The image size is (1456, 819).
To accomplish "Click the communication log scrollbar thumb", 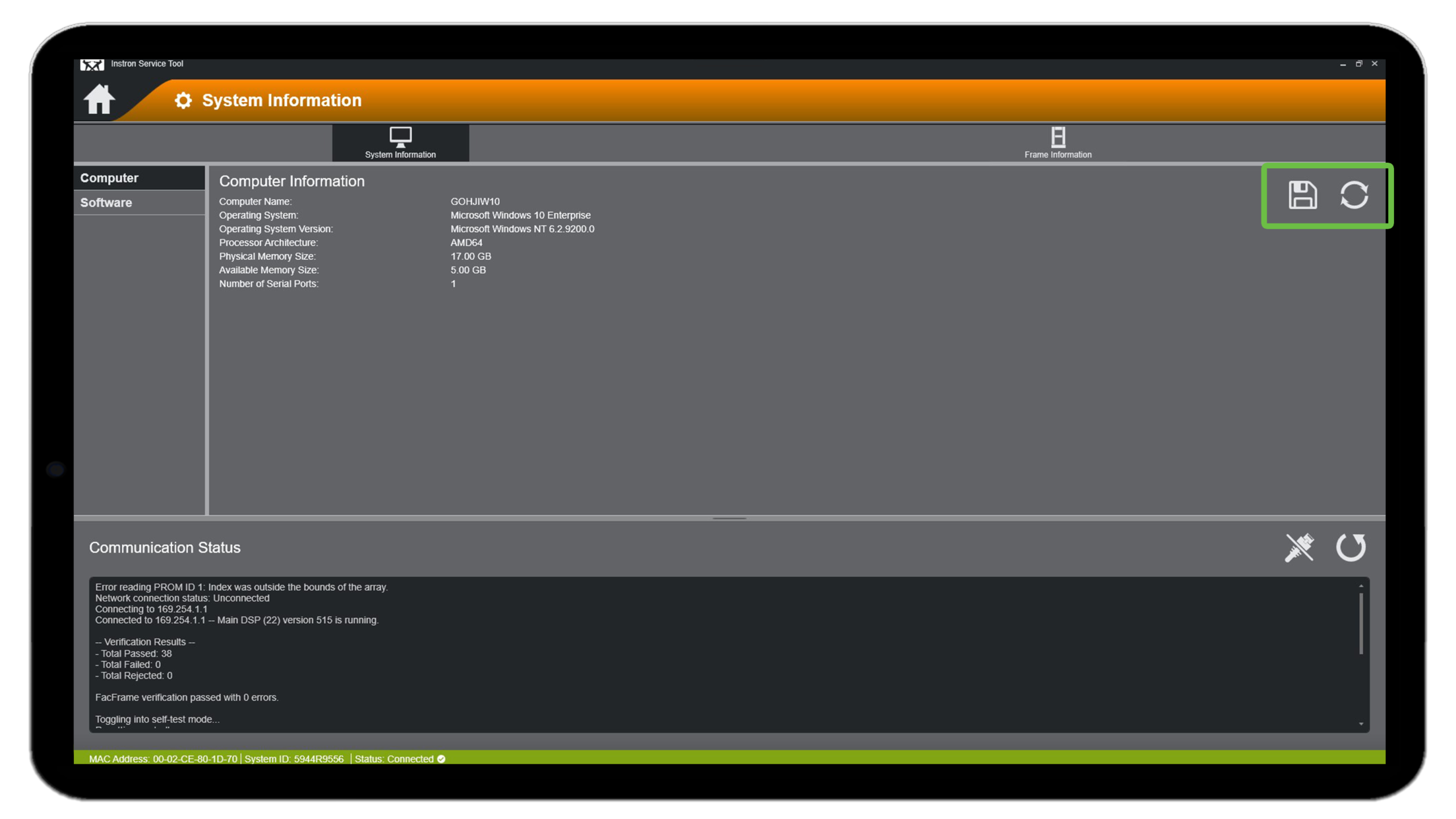I will click(1361, 623).
